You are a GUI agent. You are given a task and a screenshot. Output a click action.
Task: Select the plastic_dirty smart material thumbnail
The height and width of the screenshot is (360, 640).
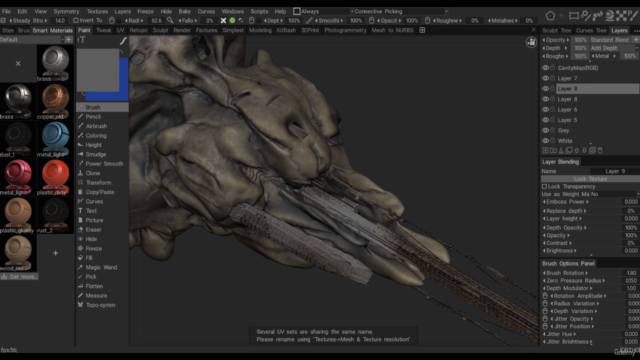click(56, 177)
